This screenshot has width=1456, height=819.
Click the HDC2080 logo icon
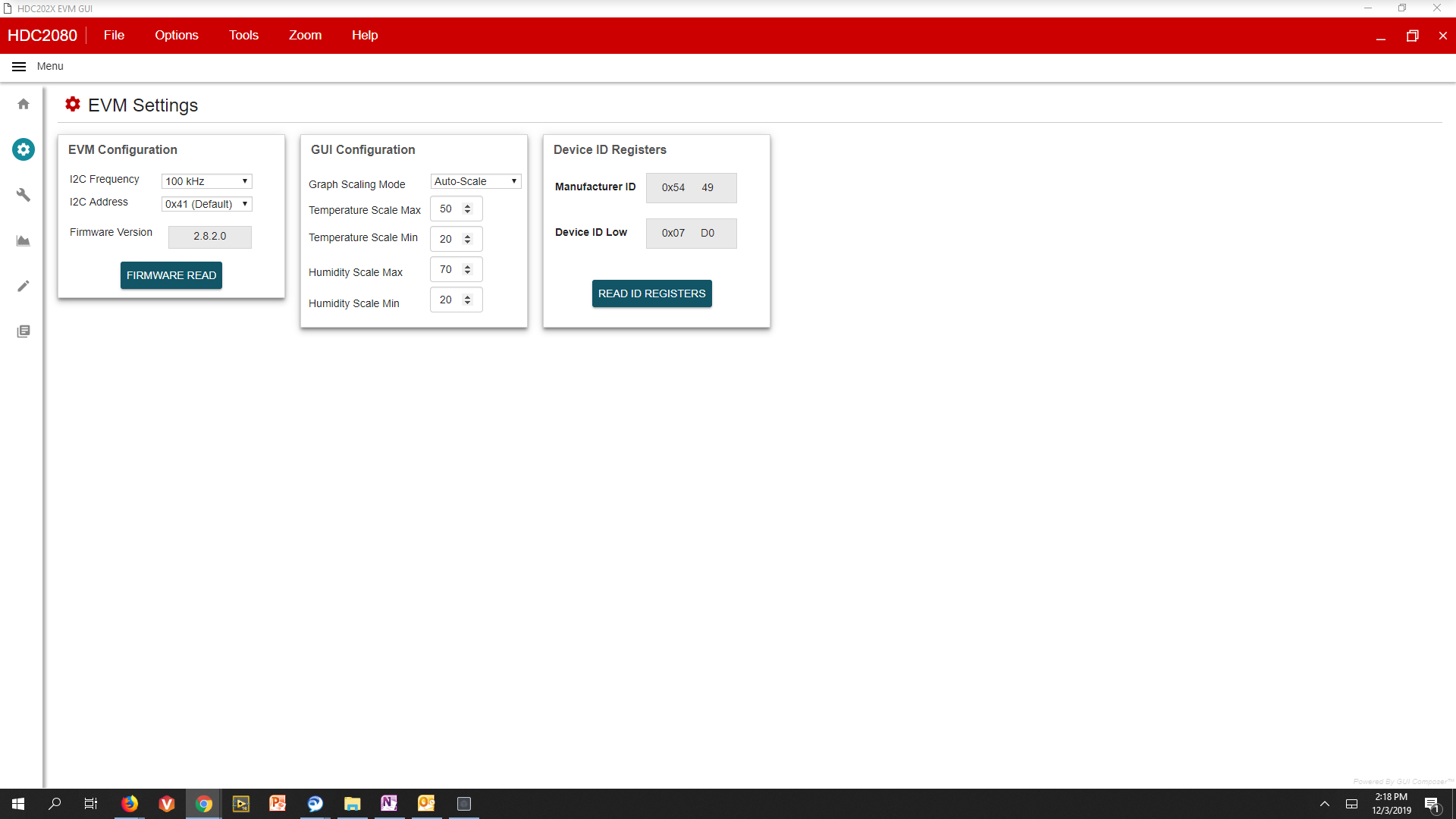coord(43,35)
